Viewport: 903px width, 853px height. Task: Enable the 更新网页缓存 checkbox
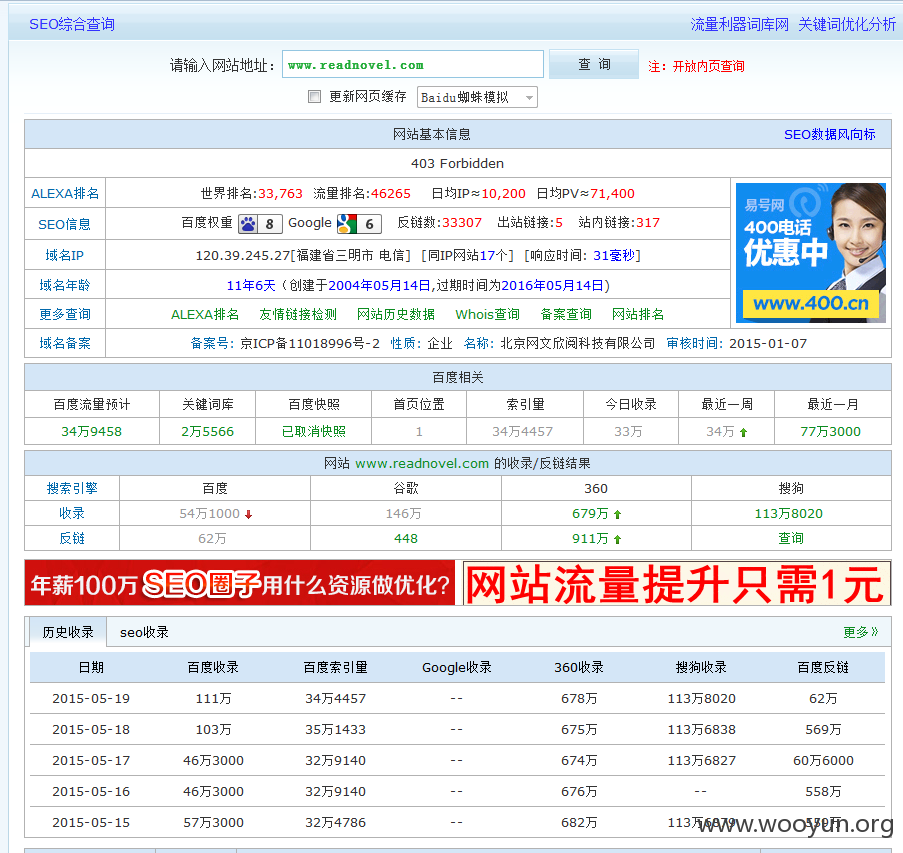314,97
